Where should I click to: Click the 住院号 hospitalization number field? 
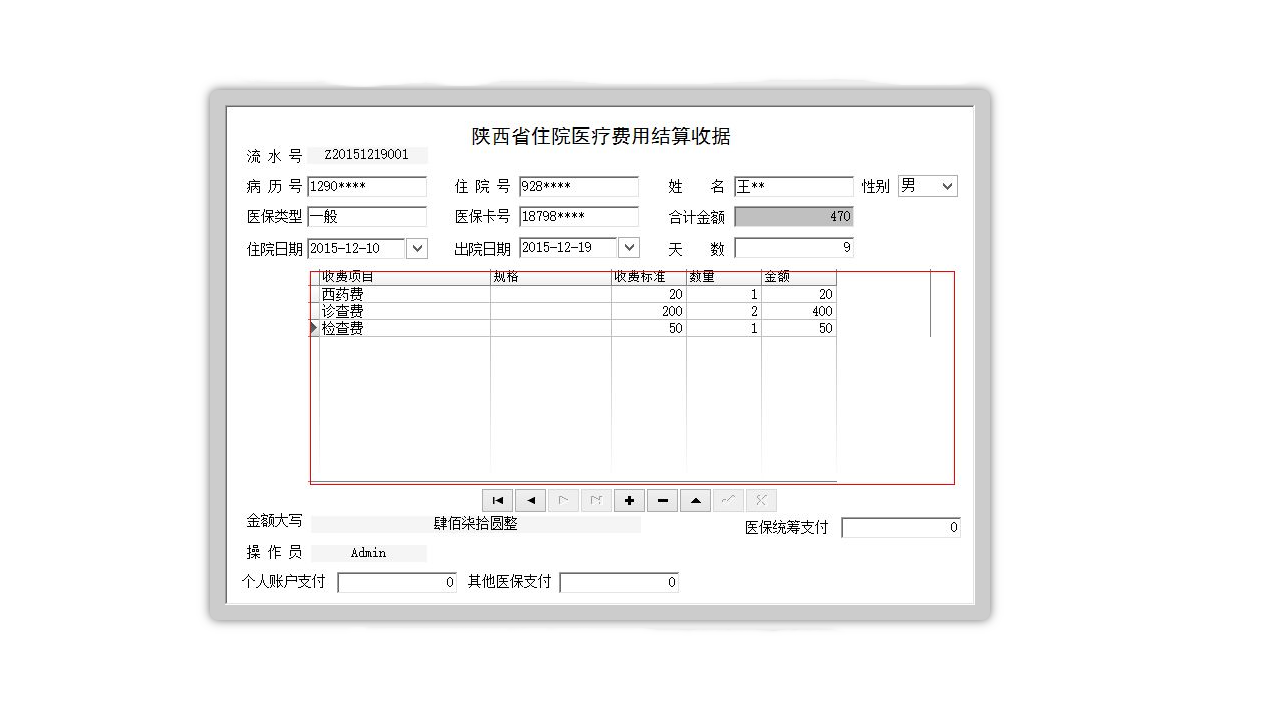(578, 186)
